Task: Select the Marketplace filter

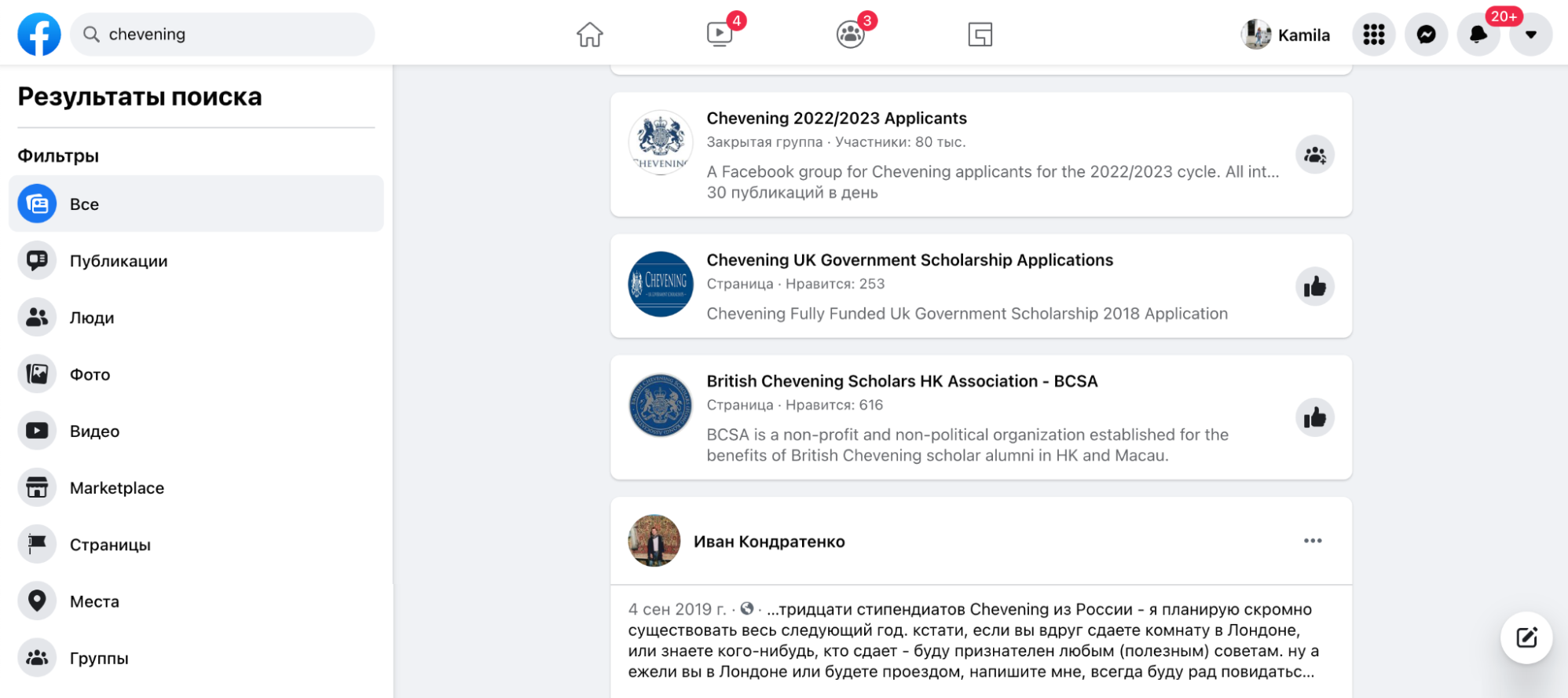Action: (x=196, y=487)
